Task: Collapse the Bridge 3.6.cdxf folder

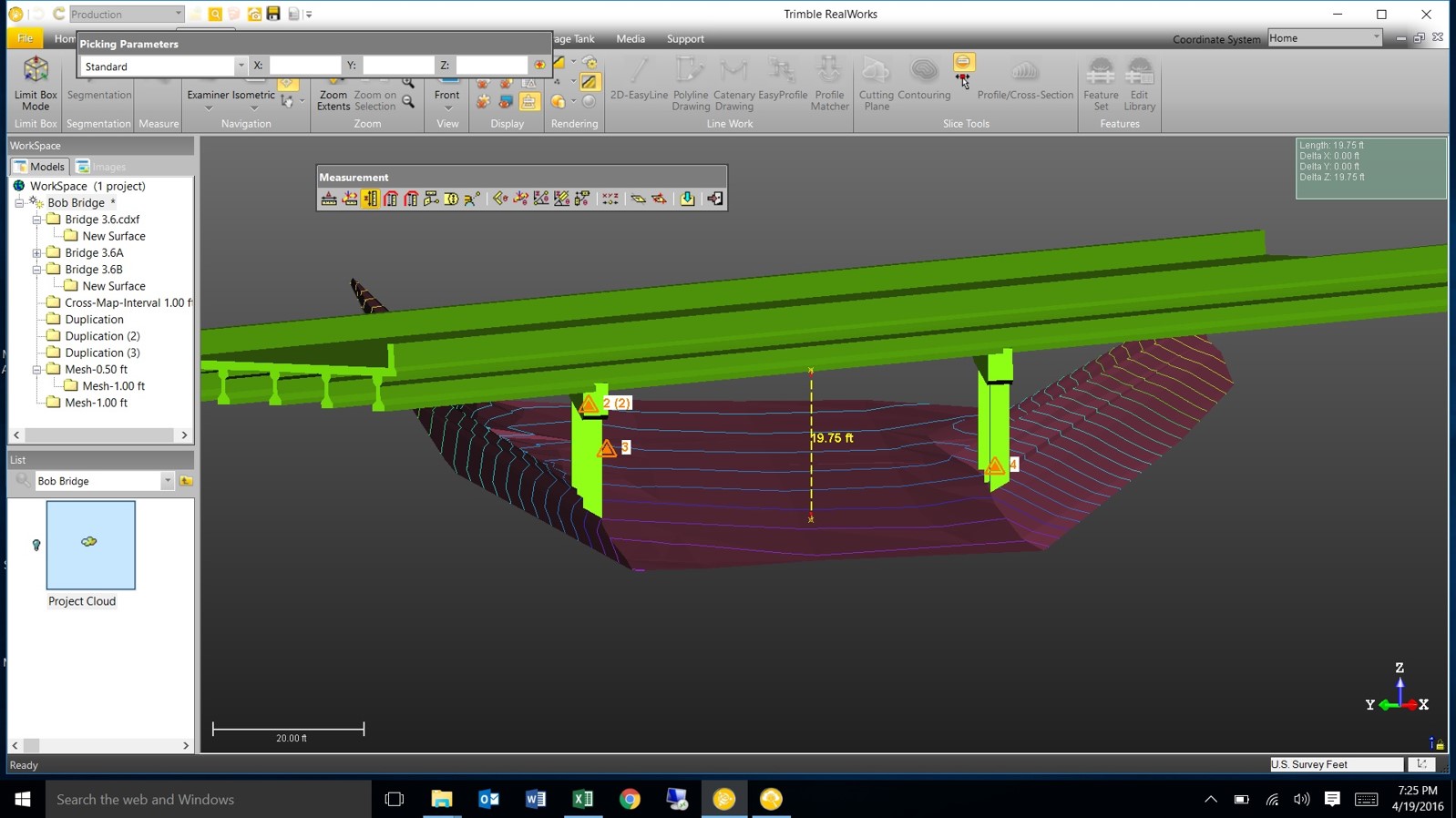Action: [x=36, y=220]
